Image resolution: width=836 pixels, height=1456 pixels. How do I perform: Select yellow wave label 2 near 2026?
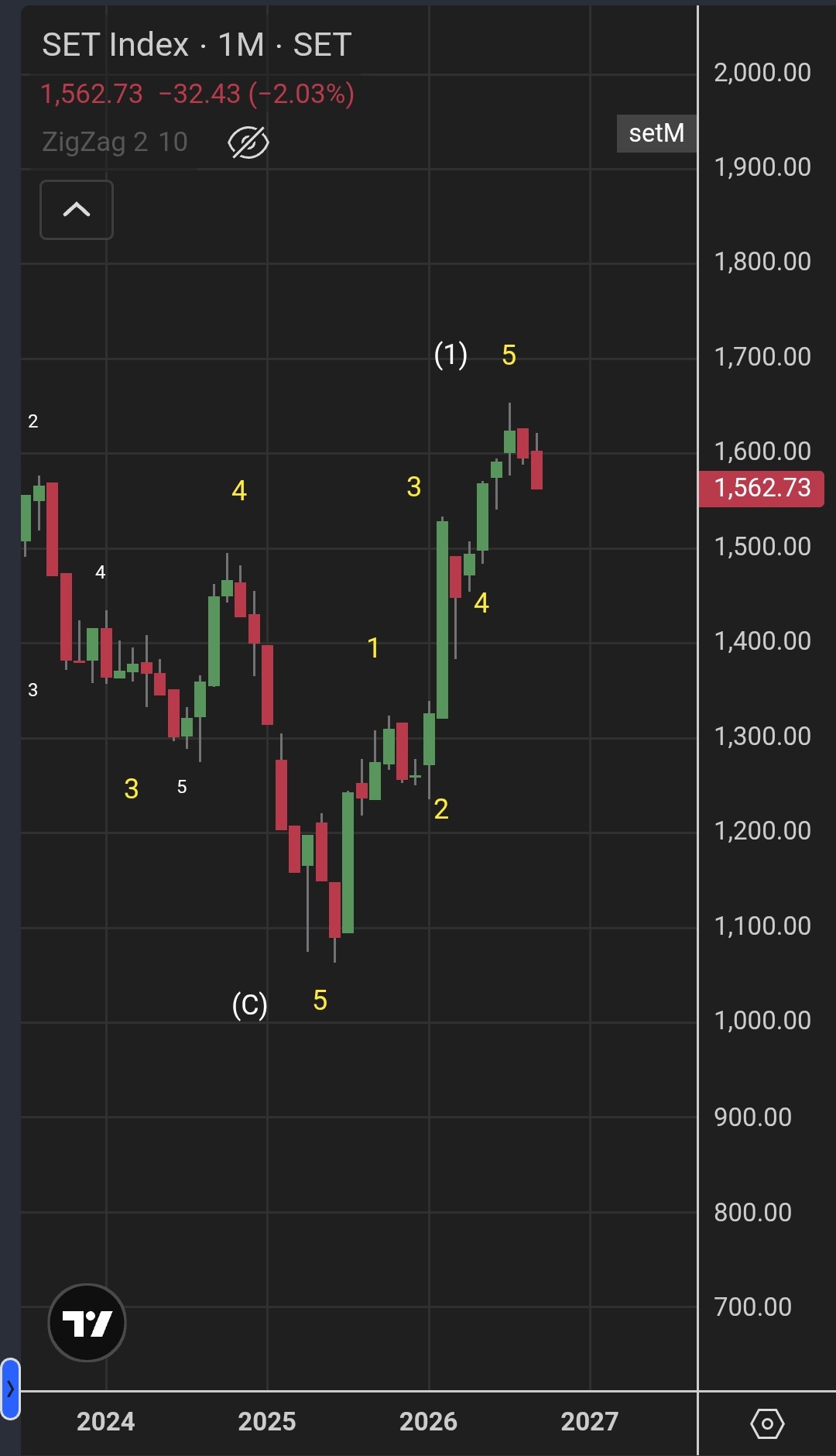[441, 809]
